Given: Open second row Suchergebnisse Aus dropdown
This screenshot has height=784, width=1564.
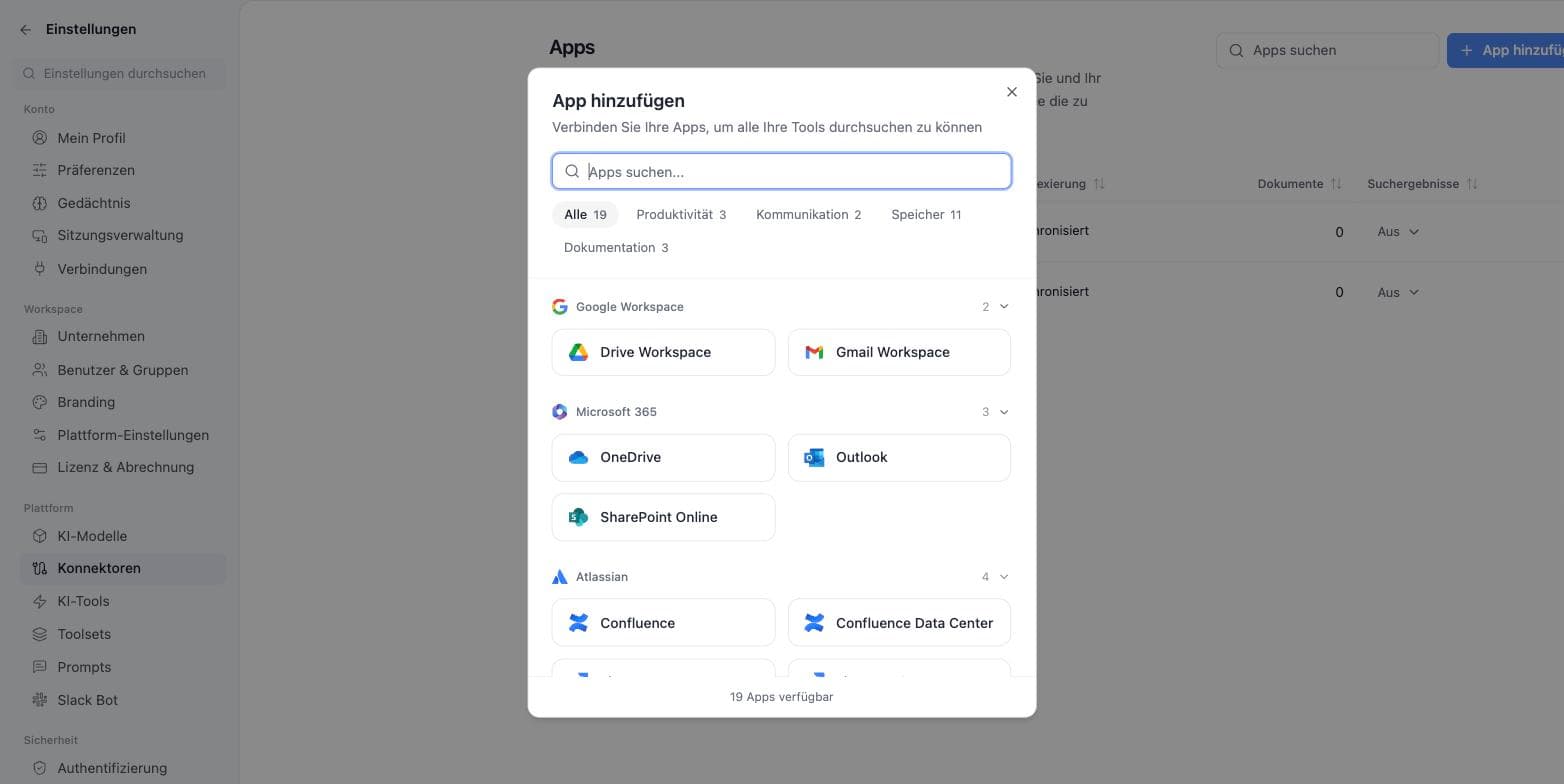Looking at the screenshot, I should tap(1398, 292).
